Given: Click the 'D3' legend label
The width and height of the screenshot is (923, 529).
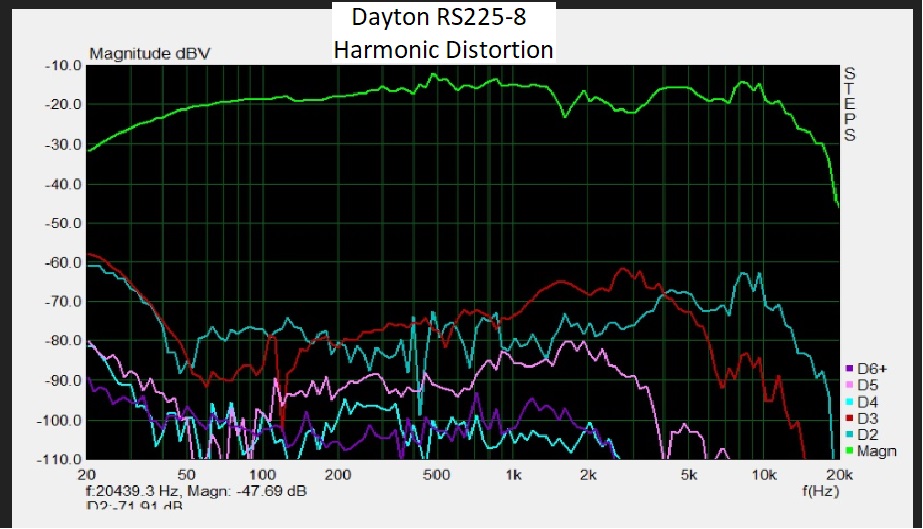Looking at the screenshot, I should click(x=868, y=418).
